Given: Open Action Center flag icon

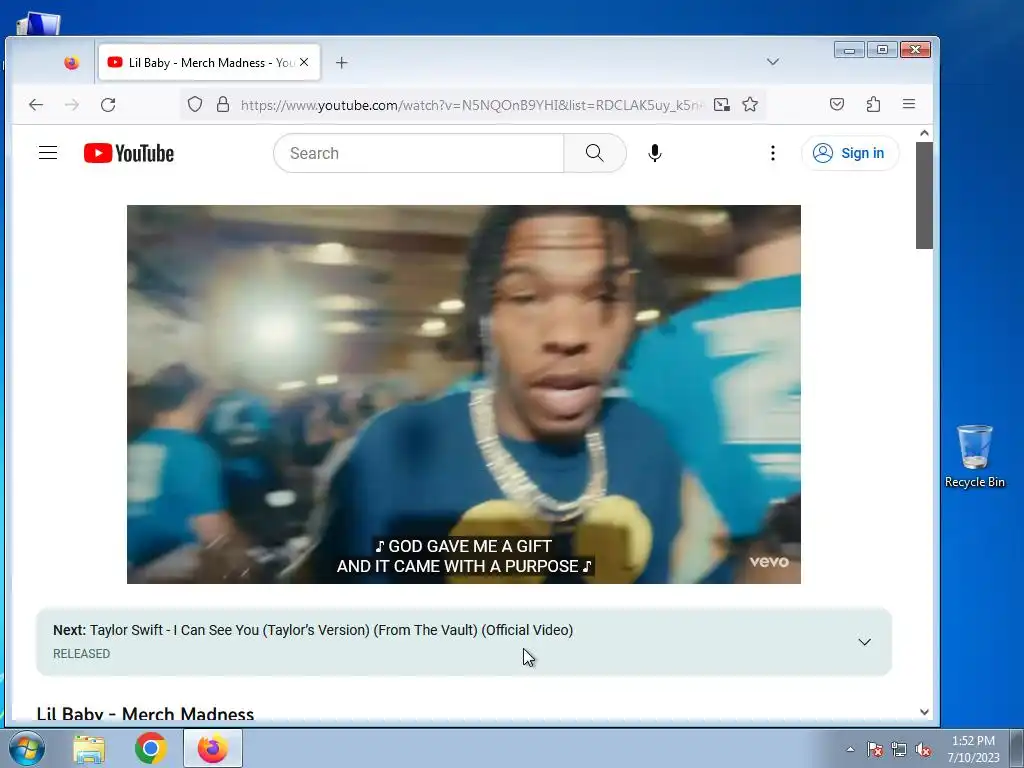Looking at the screenshot, I should click(x=874, y=749).
